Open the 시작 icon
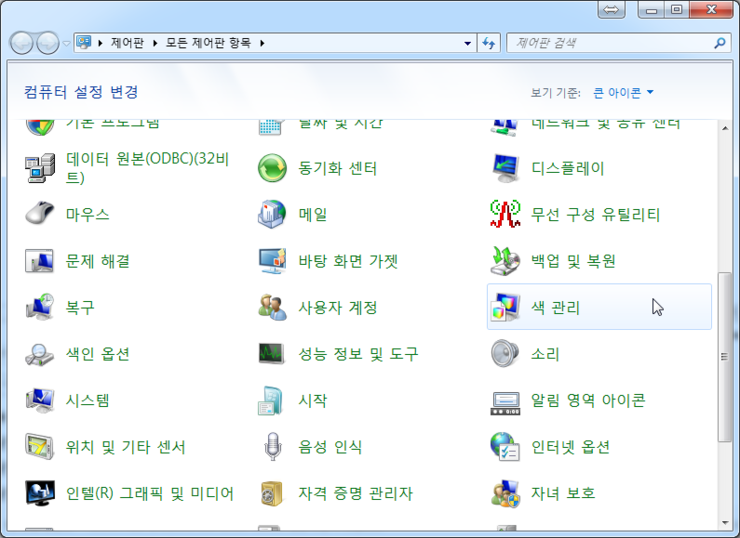The image size is (740, 538). click(x=270, y=401)
